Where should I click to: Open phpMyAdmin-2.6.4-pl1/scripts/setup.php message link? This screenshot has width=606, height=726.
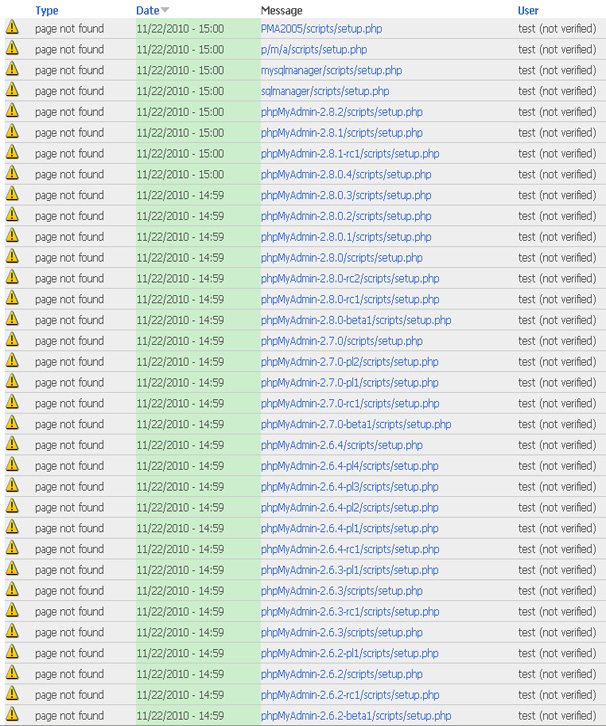pyautogui.click(x=349, y=528)
